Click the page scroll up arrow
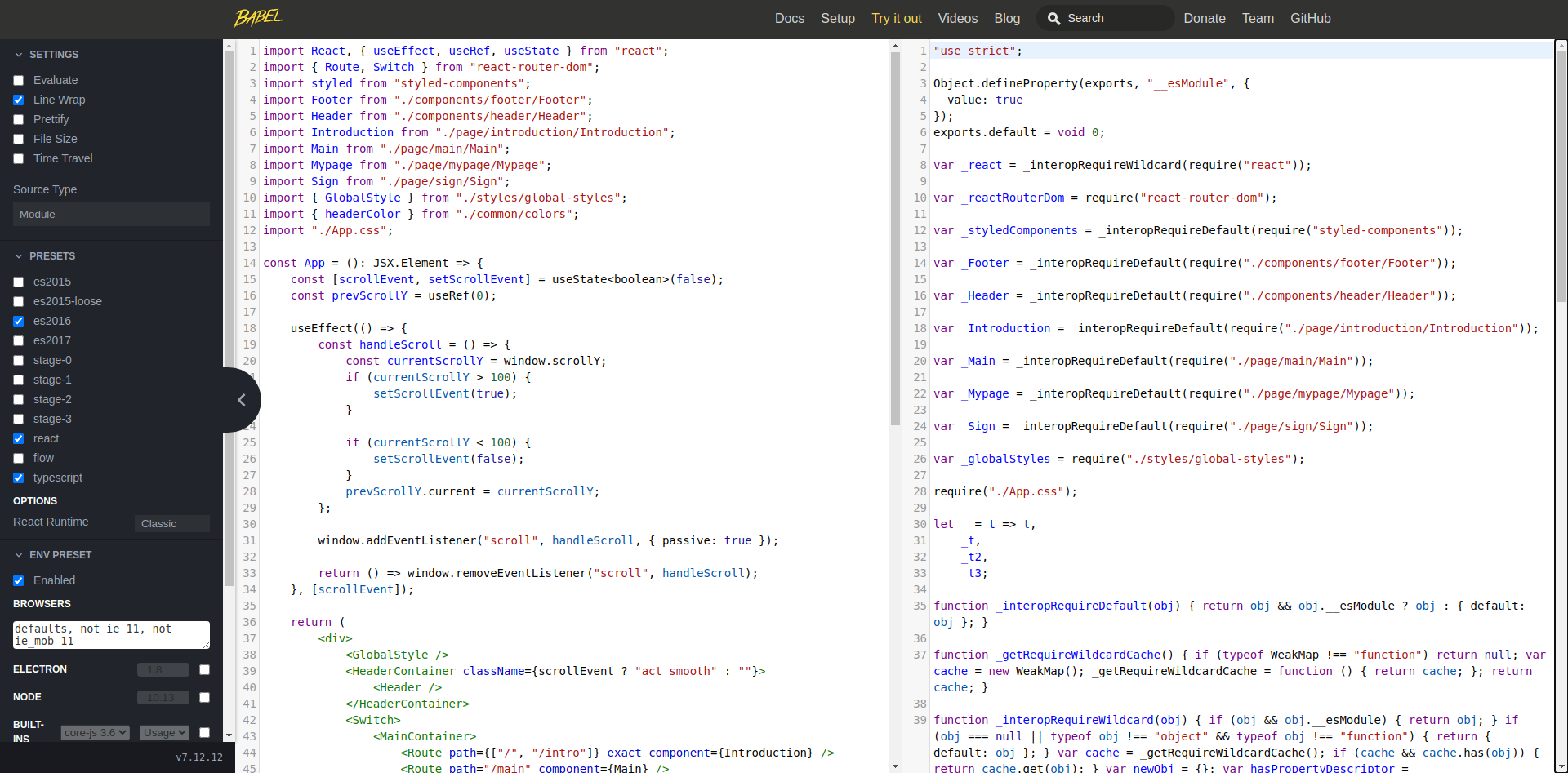This screenshot has height=773, width=1568. pyautogui.click(x=1561, y=44)
